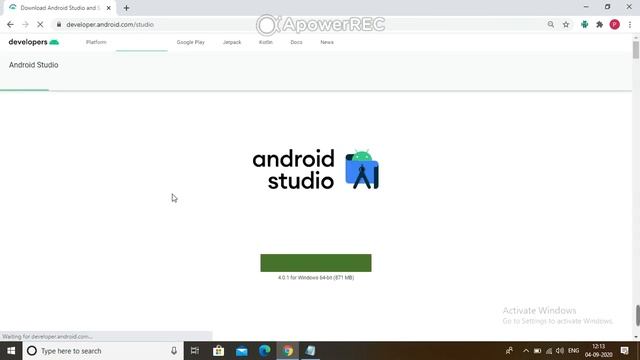Switch to Chrome in taskbar
The height and width of the screenshot is (360, 640).
288,351
